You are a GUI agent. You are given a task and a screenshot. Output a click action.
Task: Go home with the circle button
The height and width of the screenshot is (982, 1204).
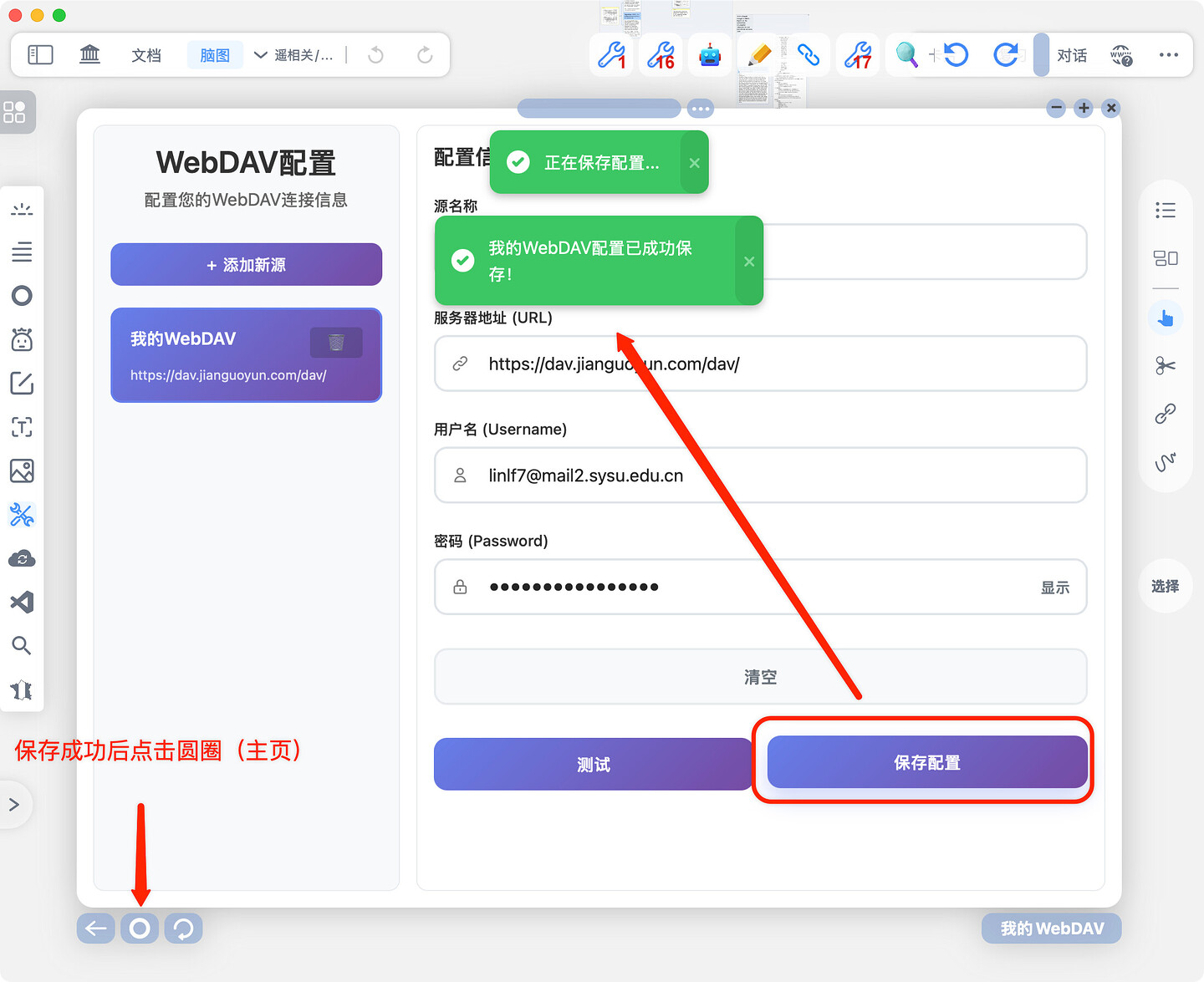140,928
